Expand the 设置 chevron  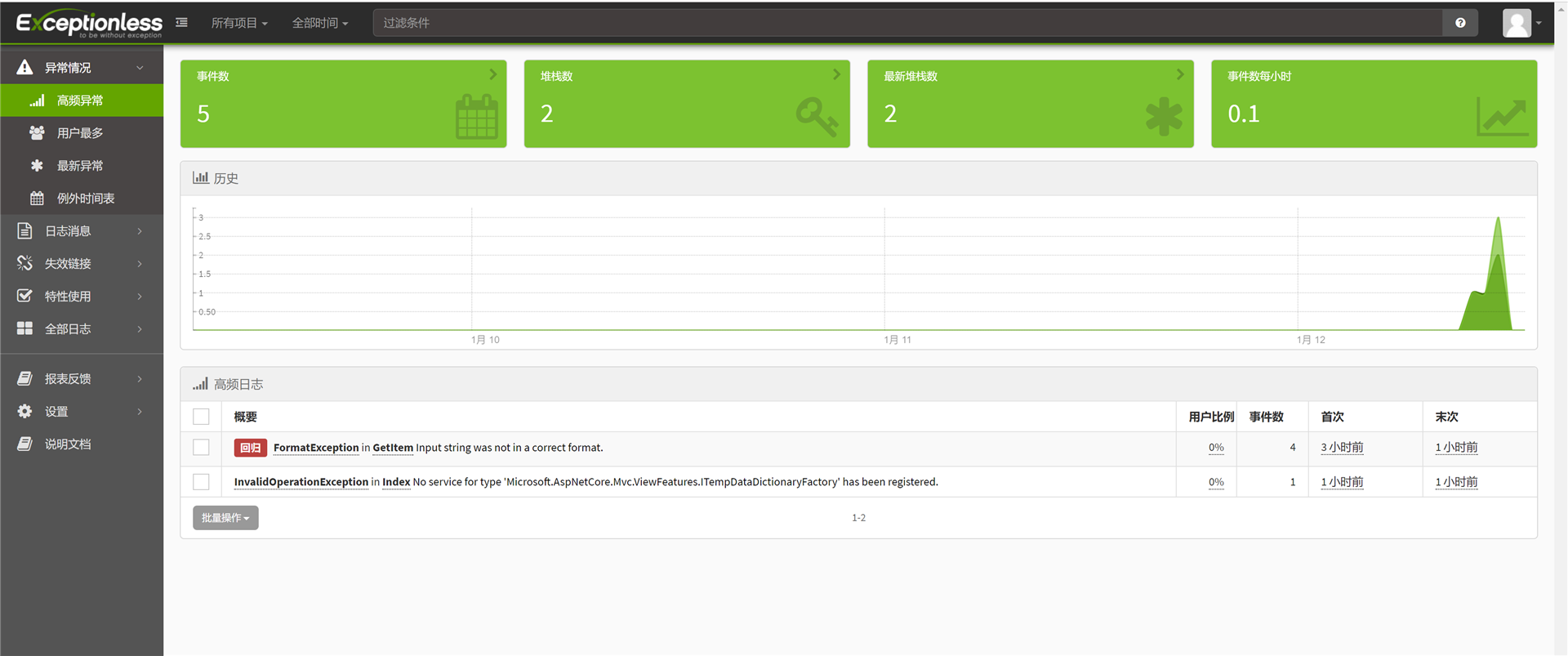point(140,412)
